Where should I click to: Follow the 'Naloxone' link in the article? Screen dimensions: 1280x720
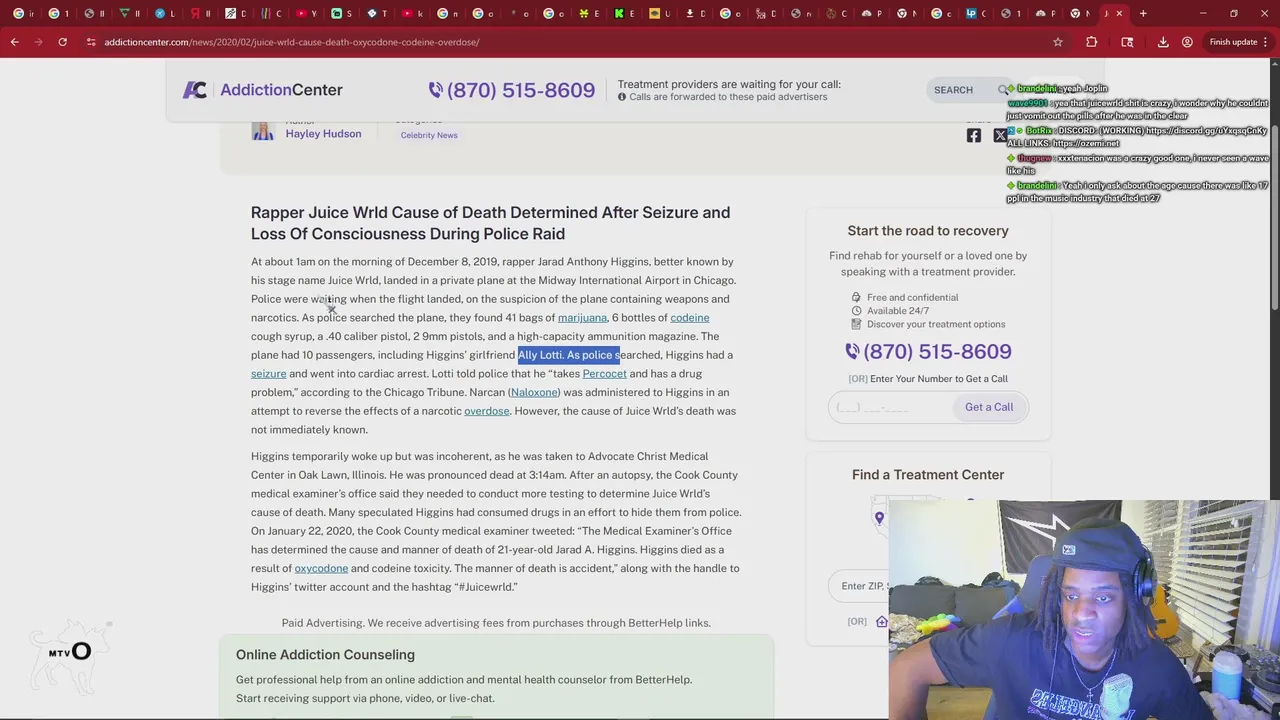tap(534, 393)
